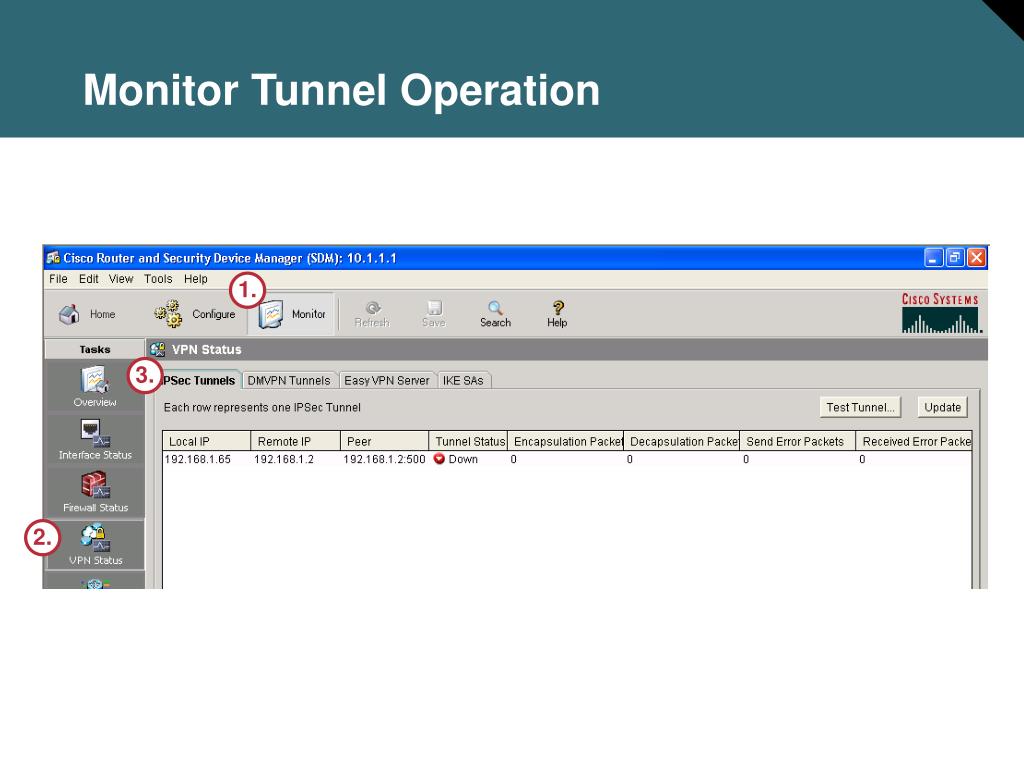Open the View menu
This screenshot has height=768, width=1024.
coord(121,279)
